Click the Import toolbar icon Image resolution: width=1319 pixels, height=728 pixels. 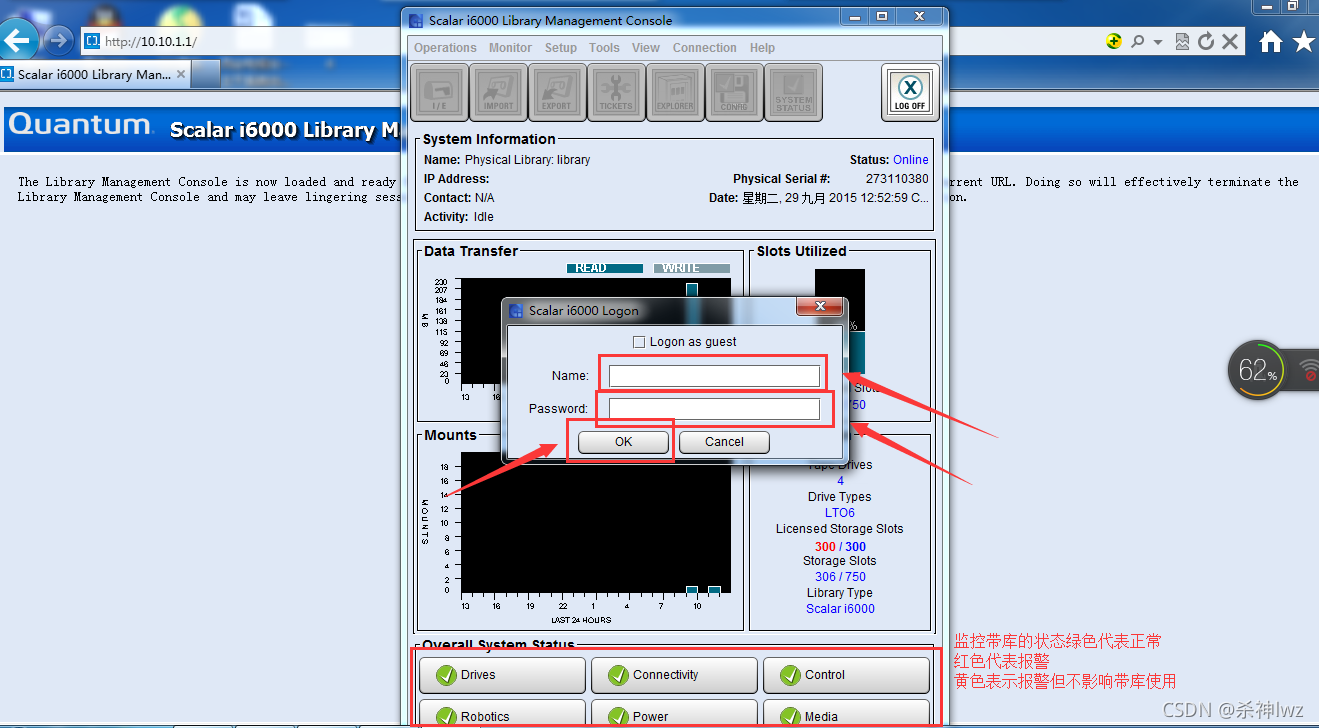[498, 93]
